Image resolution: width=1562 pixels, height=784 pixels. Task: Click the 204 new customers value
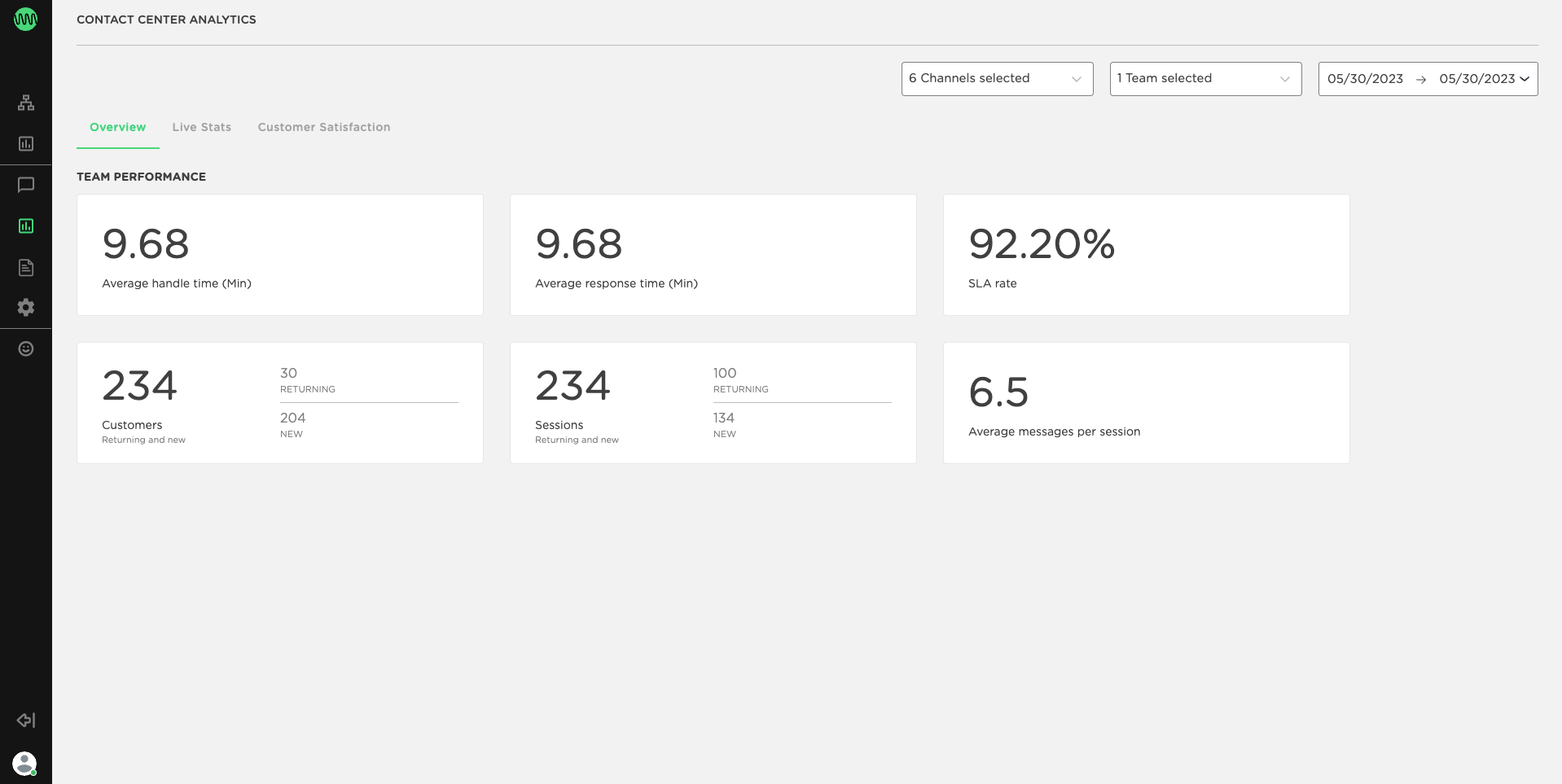point(293,418)
